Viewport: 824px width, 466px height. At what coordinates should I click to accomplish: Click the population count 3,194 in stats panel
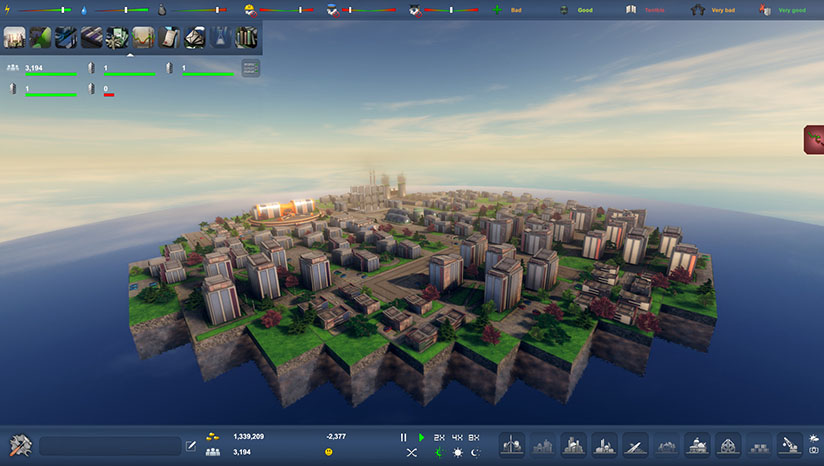pos(34,68)
